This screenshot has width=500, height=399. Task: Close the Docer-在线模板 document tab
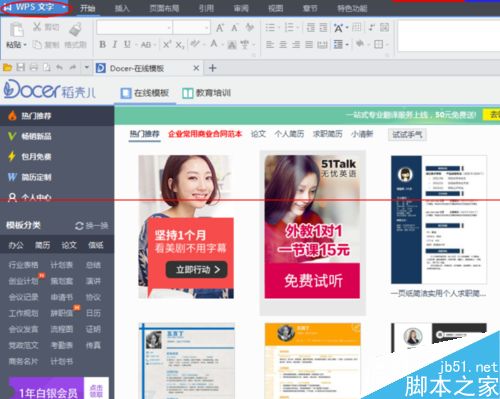(196, 68)
